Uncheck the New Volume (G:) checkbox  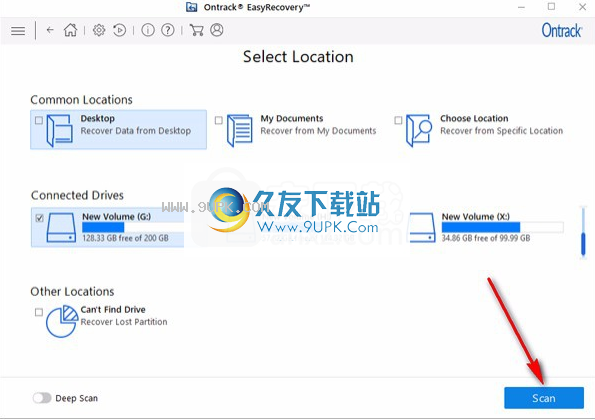click(x=39, y=218)
